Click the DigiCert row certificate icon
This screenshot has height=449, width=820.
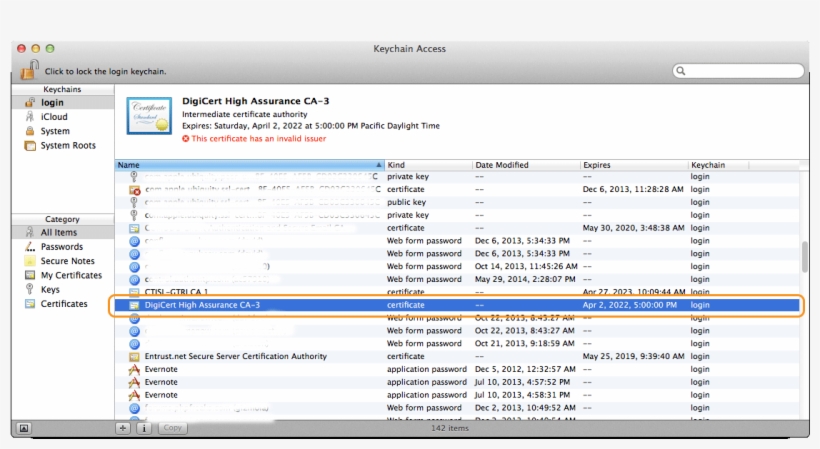[134, 305]
